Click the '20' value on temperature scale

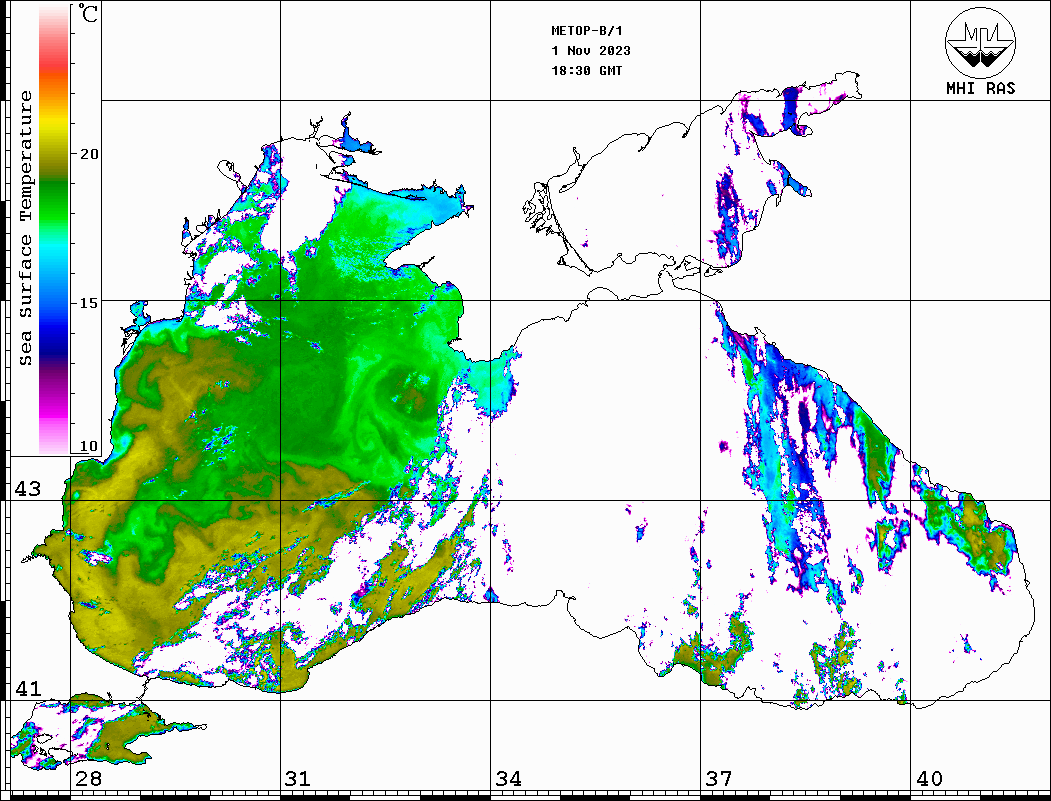point(88,154)
